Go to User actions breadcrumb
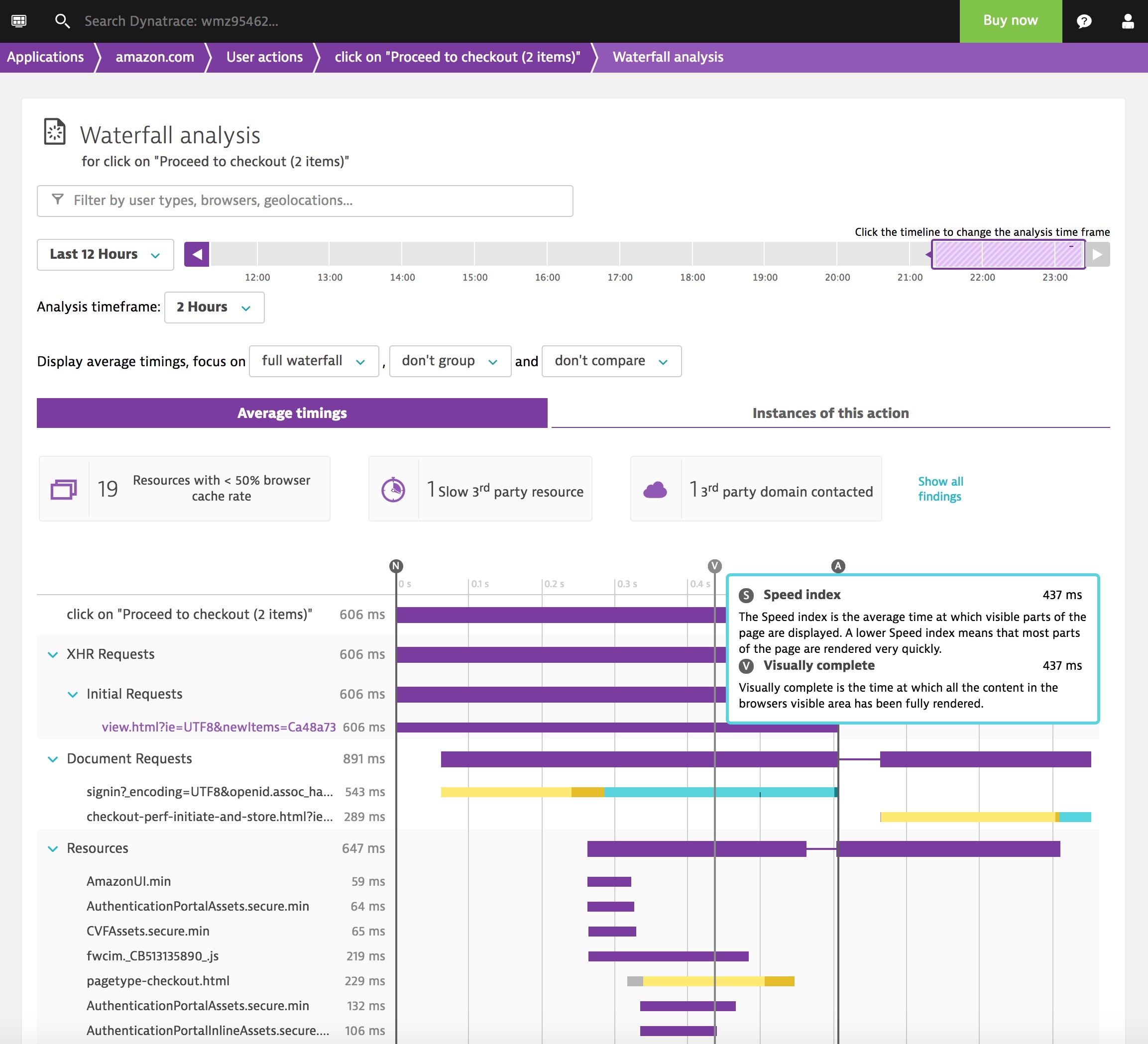Viewport: 1148px width, 1044px height. [264, 57]
